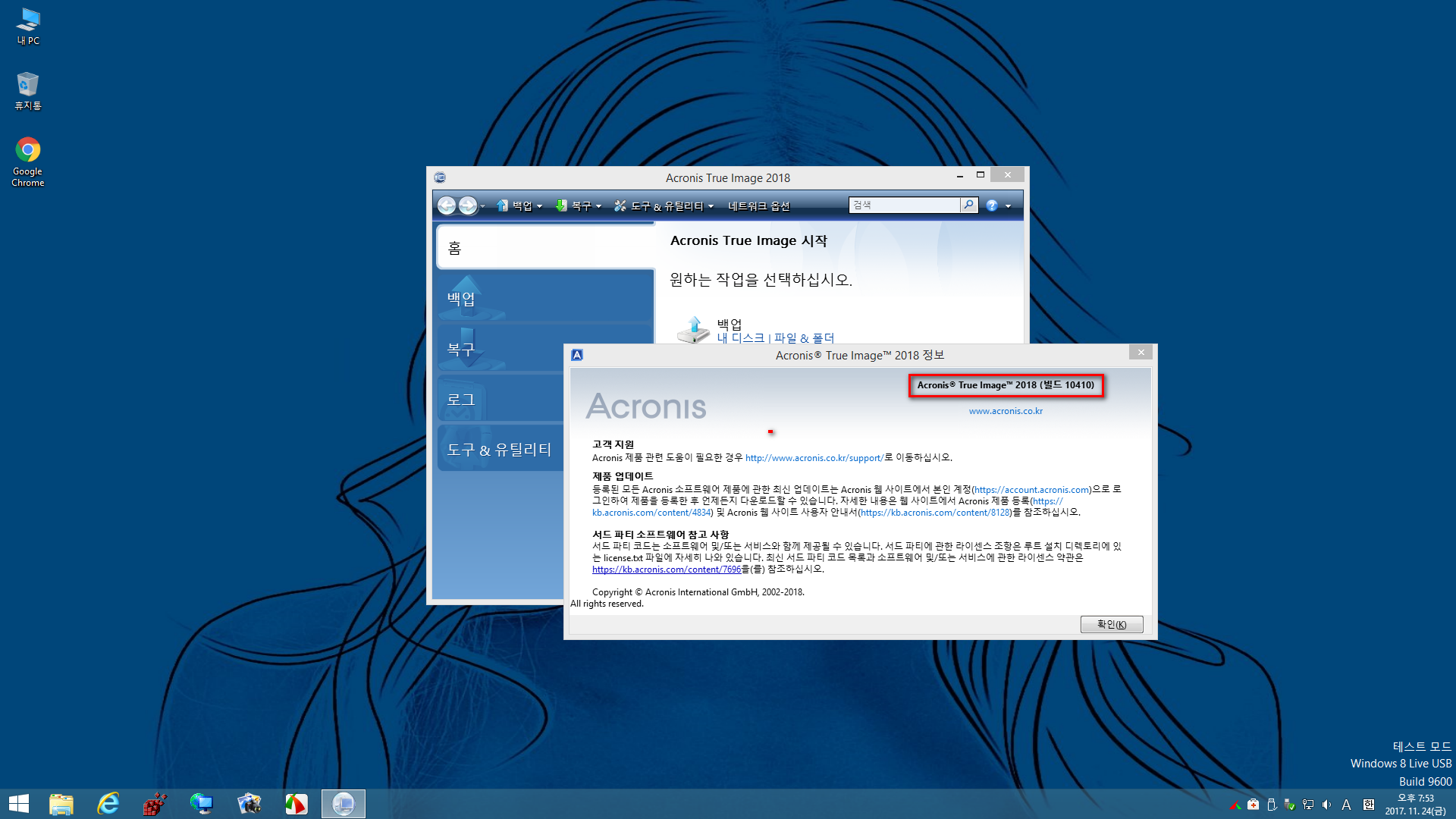This screenshot has width=1456, height=819.
Task: Click the taskbar clock 오후 7:53
Action: point(1415,805)
